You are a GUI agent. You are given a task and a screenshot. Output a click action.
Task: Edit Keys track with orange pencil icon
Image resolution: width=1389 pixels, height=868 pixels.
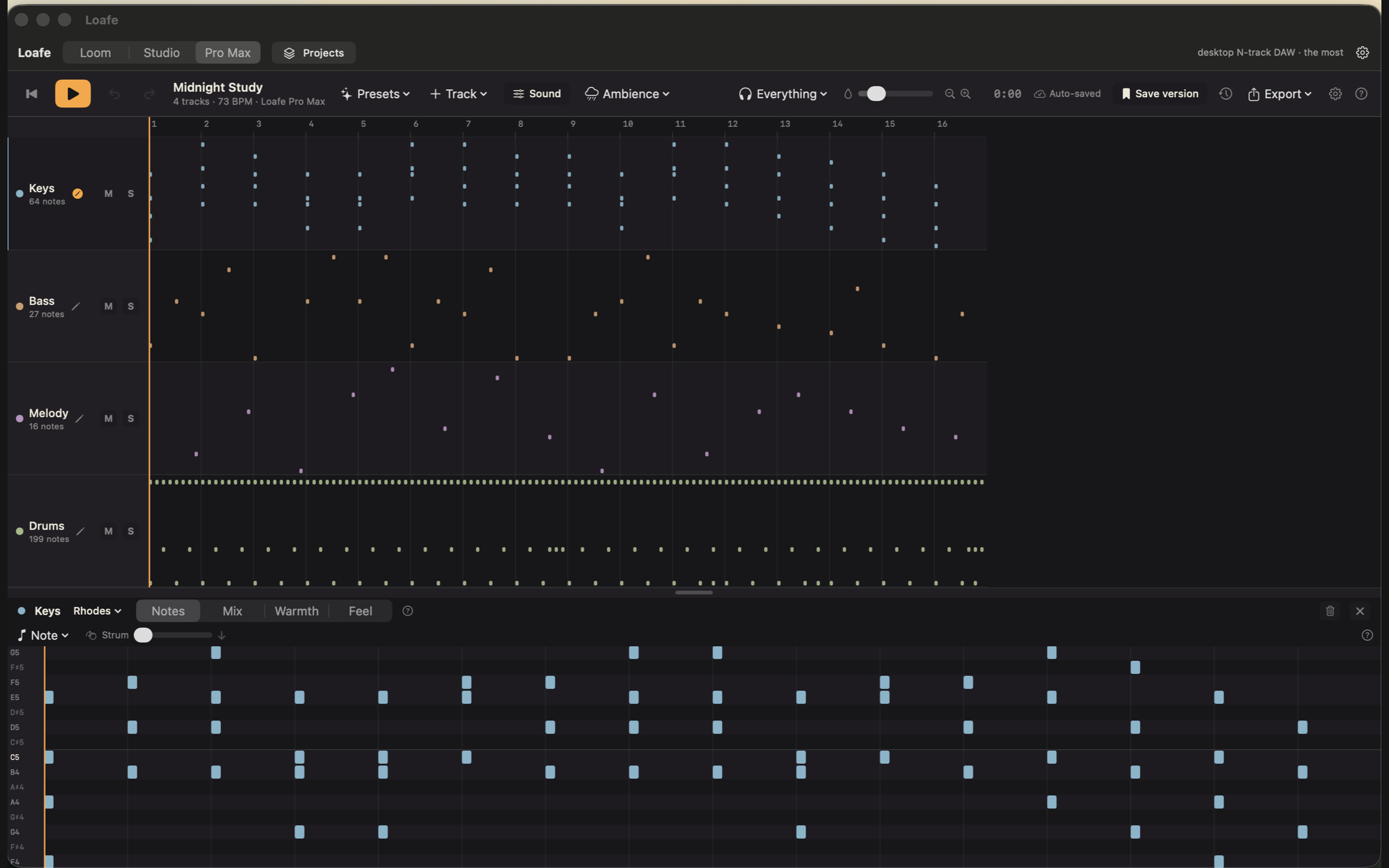(x=78, y=194)
